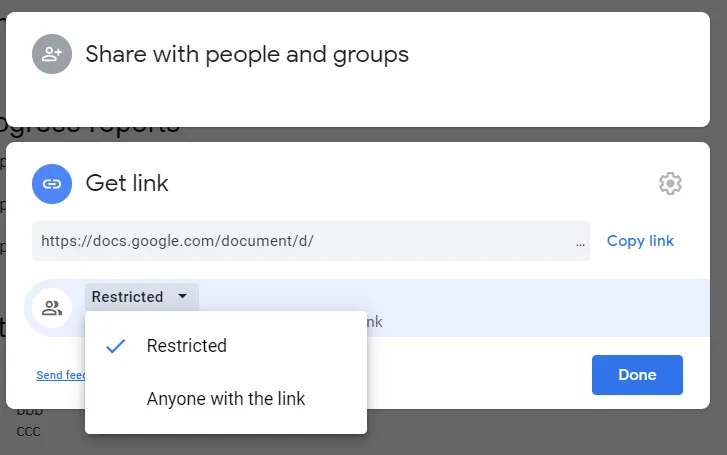Click the link description text beside the menu
The image size is (727, 455).
click(x=375, y=322)
